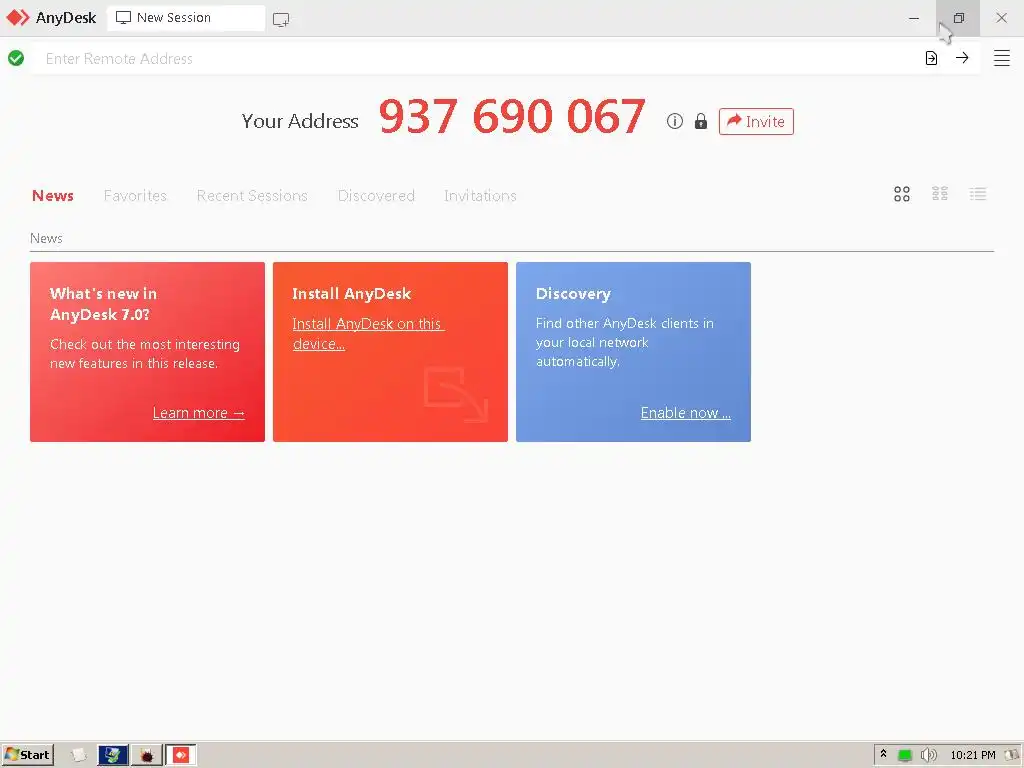Click the lock password icon
Viewport: 1024px width, 768px height.
click(x=701, y=121)
